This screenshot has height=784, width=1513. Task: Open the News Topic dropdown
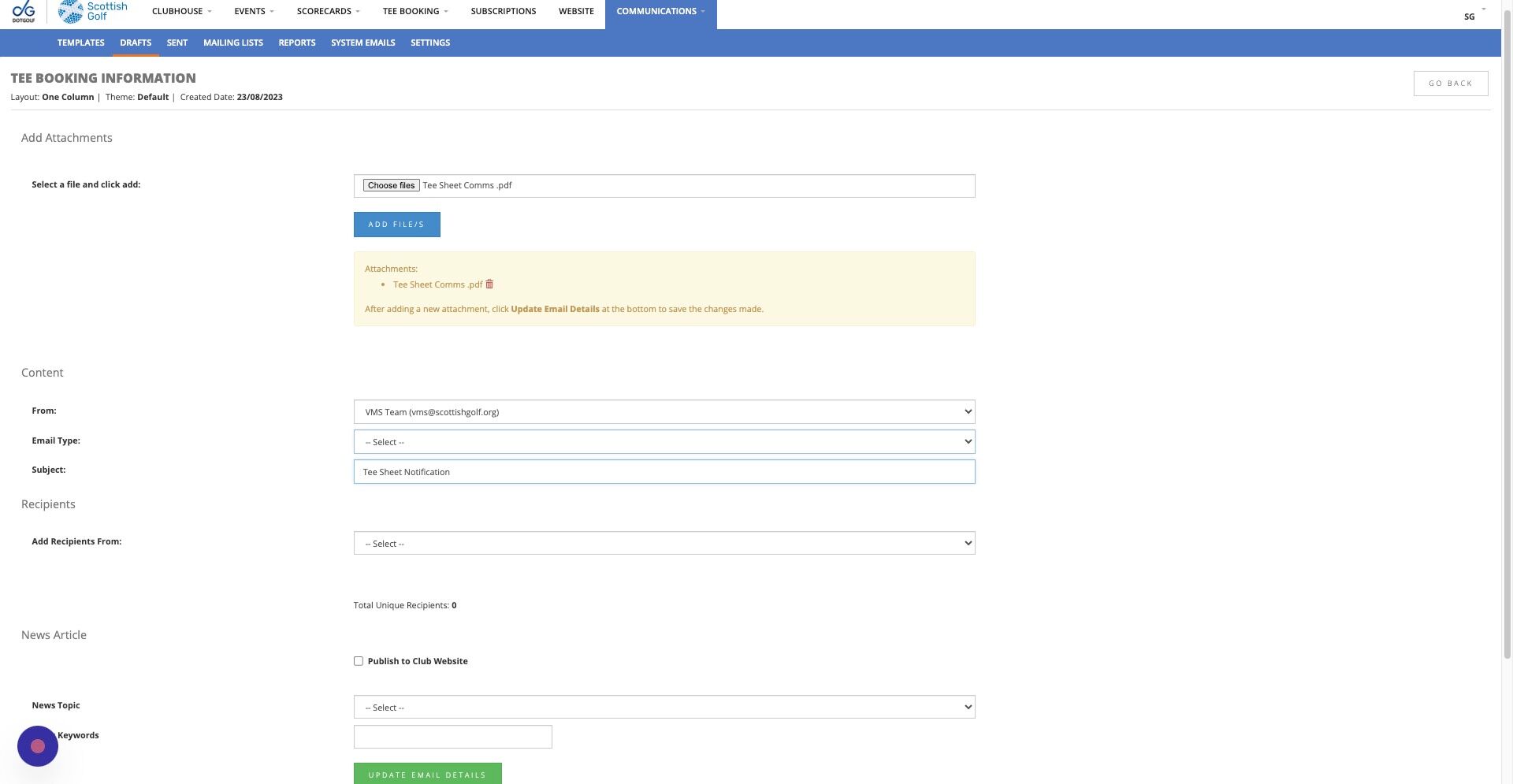point(664,707)
